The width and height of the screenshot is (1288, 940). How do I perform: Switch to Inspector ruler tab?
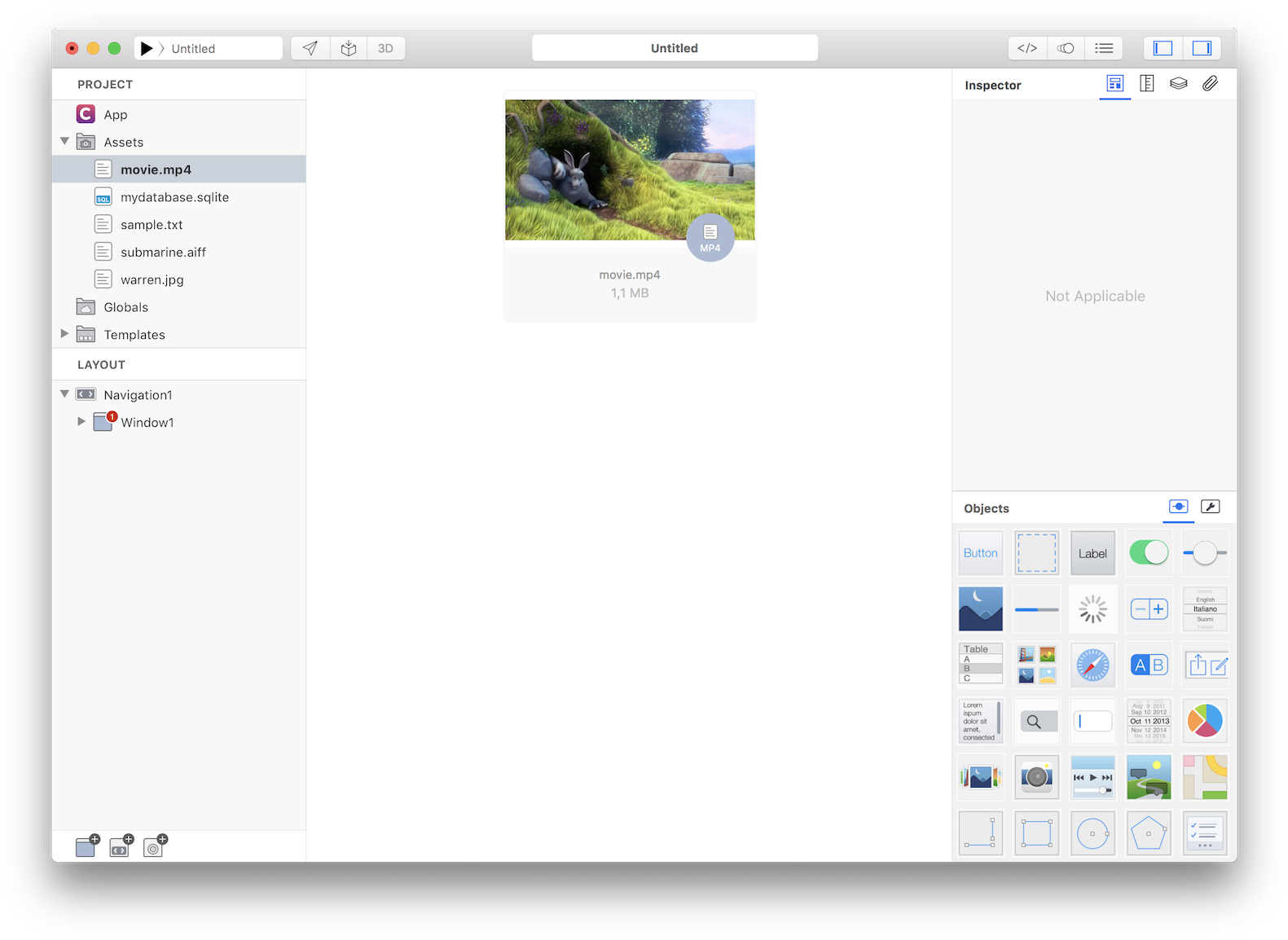(1147, 83)
